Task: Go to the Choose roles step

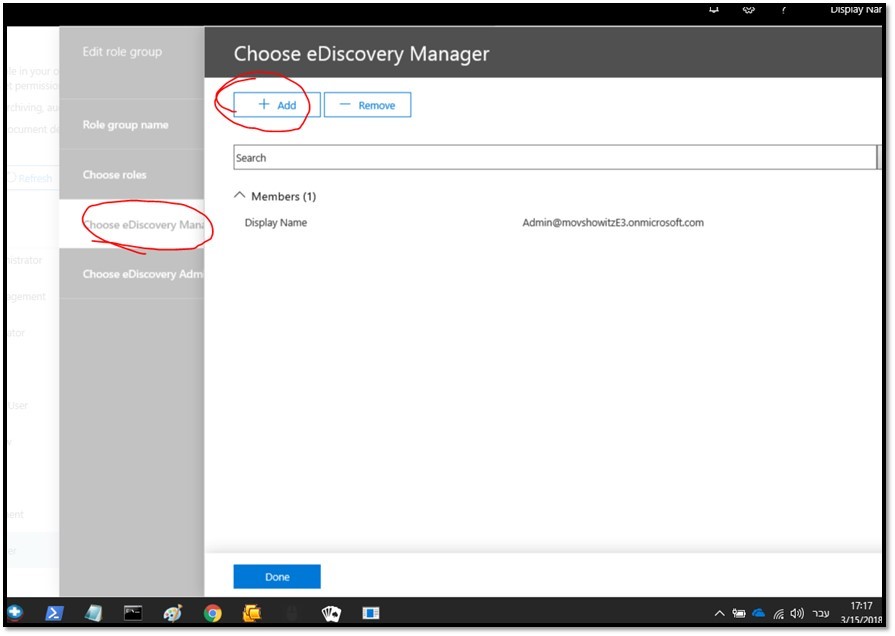Action: (114, 175)
